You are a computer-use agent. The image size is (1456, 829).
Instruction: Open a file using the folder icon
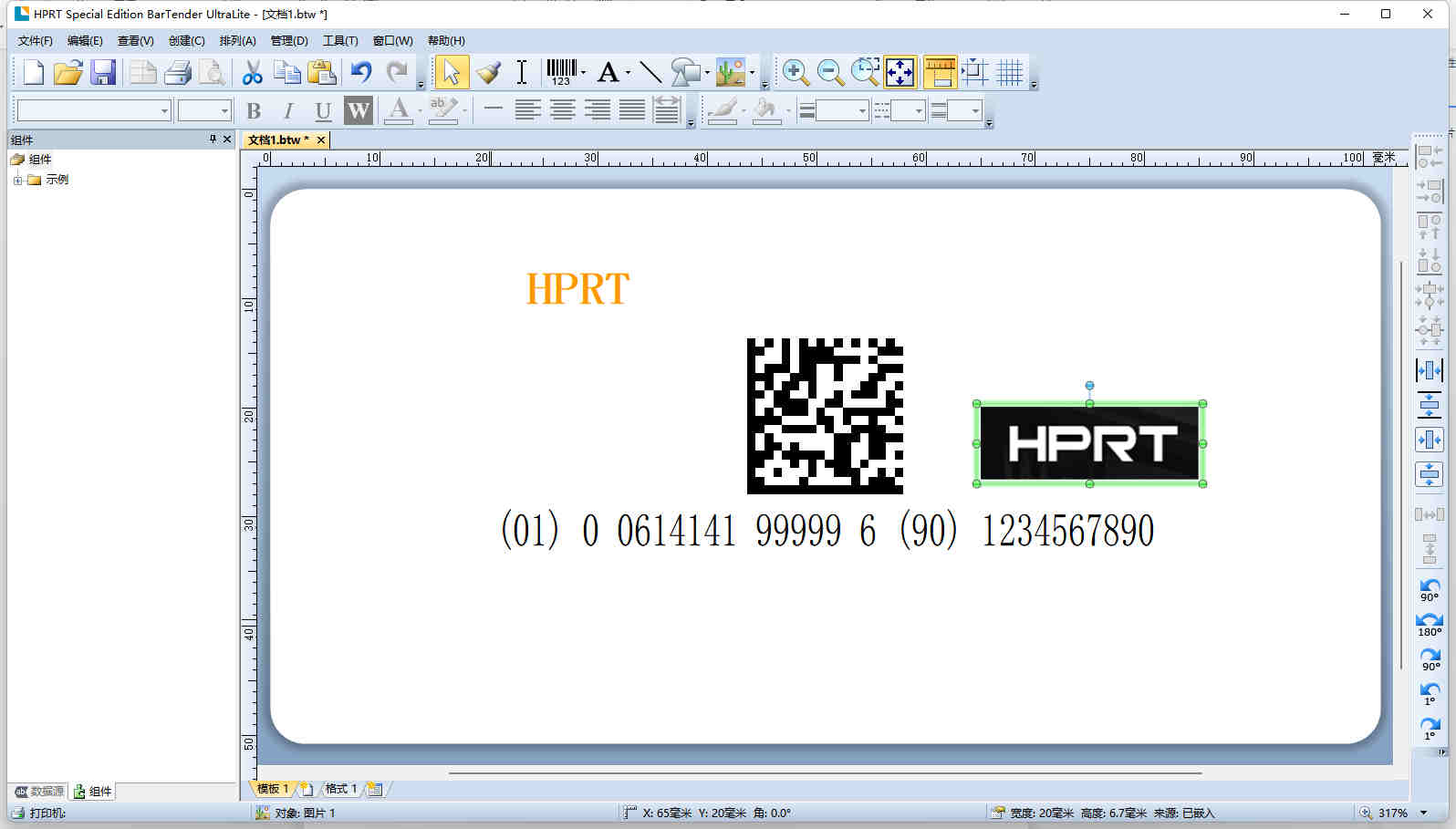(x=68, y=72)
